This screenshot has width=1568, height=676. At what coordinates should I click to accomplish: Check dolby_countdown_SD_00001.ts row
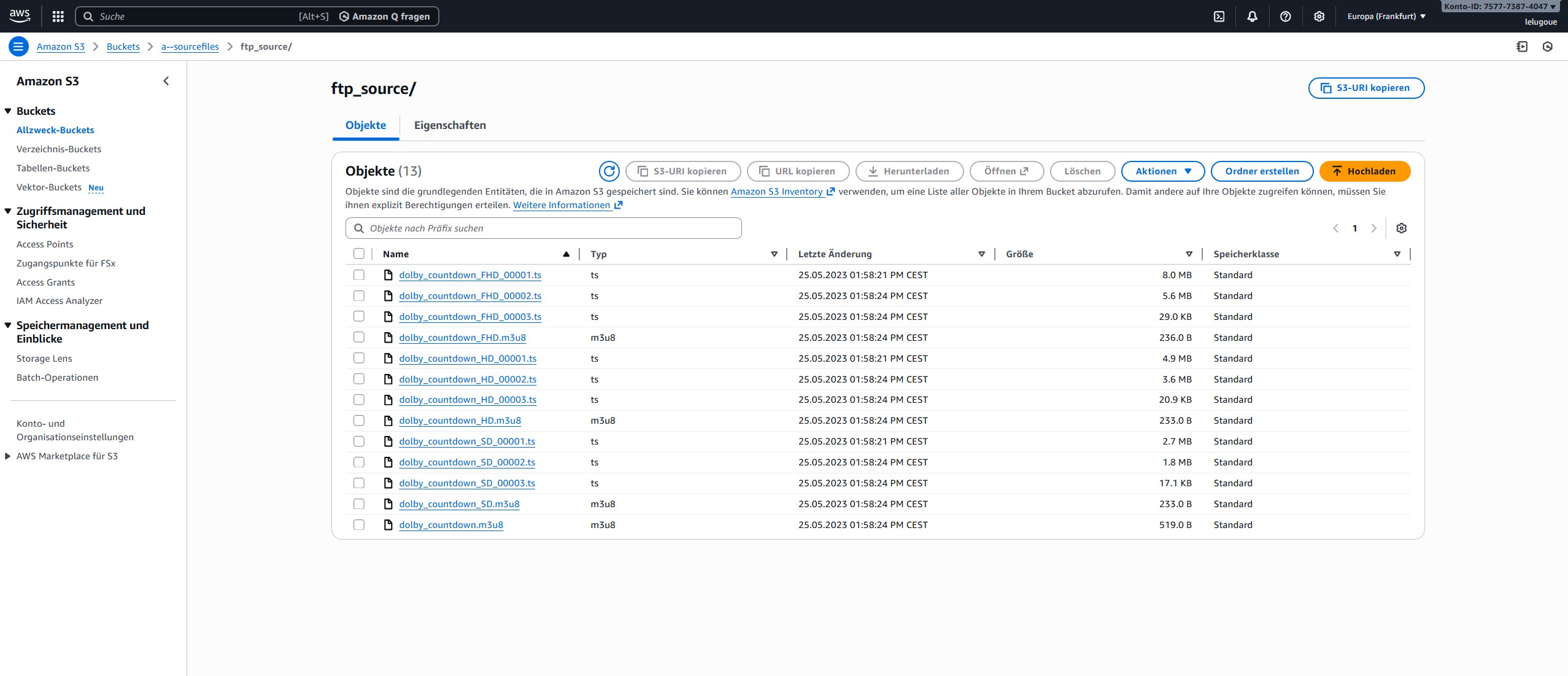pyautogui.click(x=359, y=441)
